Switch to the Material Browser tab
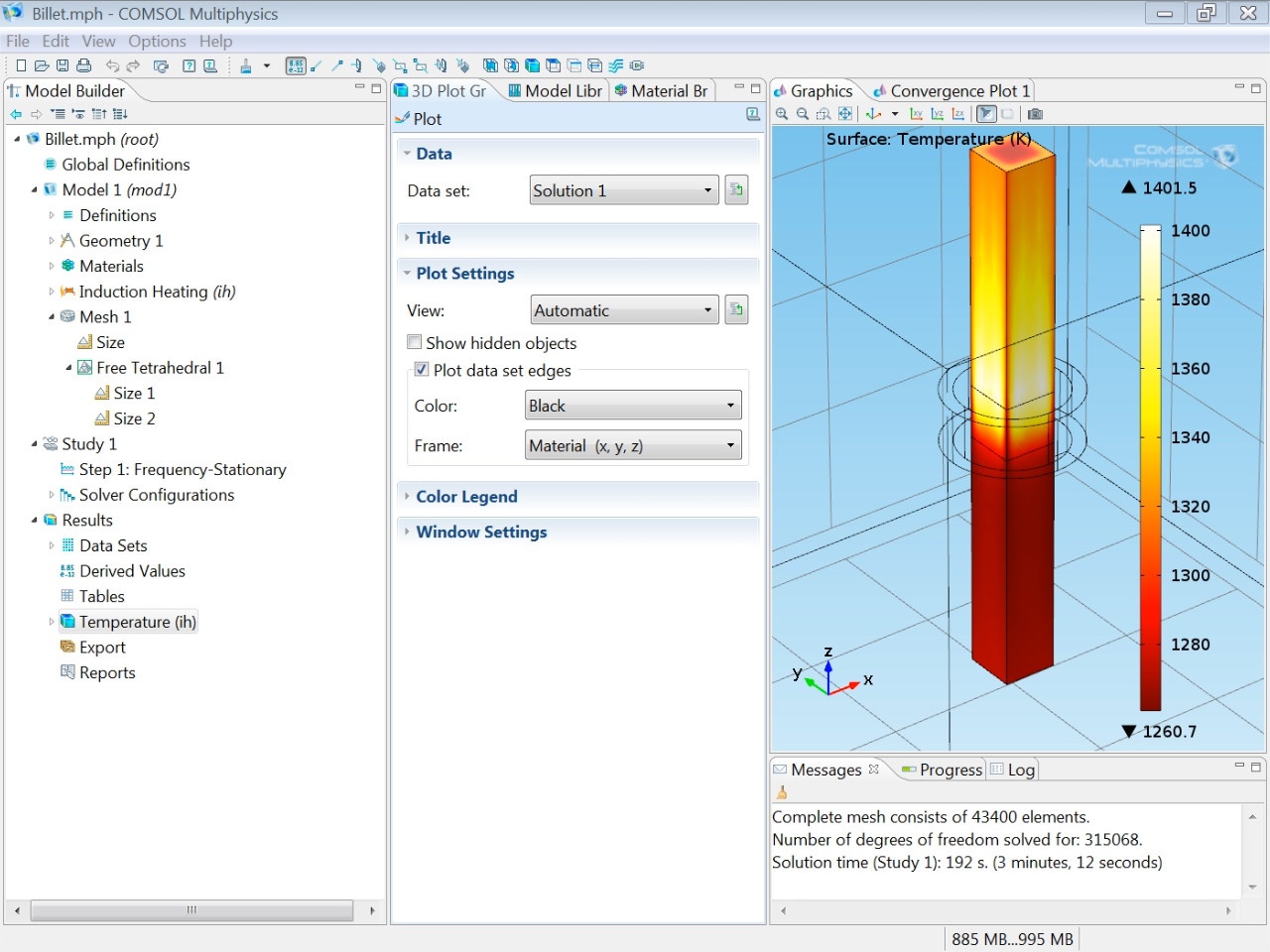This screenshot has height=952, width=1270. tap(660, 90)
